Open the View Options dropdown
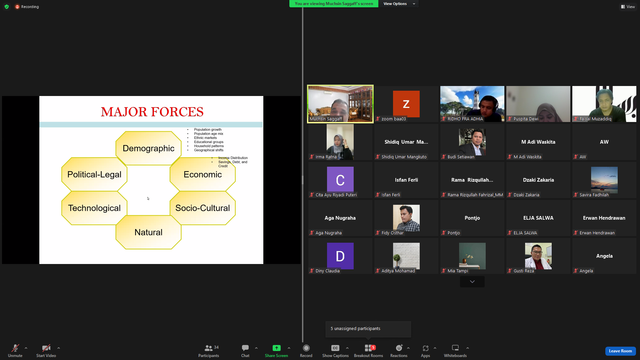 (x=399, y=4)
